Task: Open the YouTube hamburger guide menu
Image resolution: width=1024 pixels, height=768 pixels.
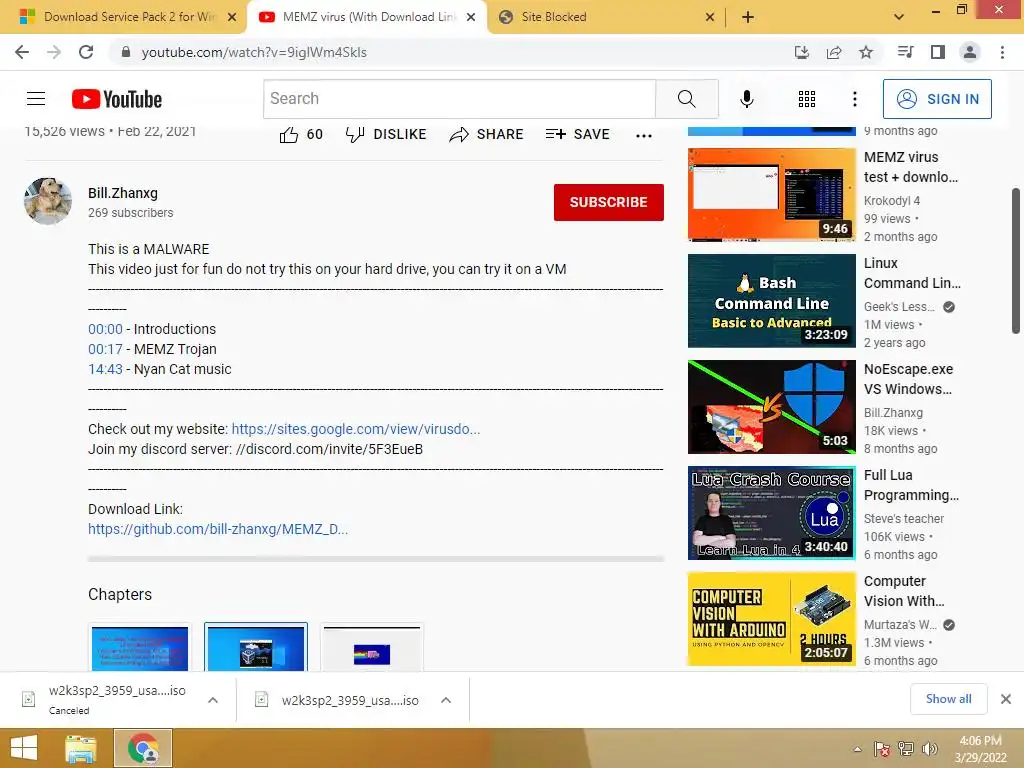Action: pos(36,99)
